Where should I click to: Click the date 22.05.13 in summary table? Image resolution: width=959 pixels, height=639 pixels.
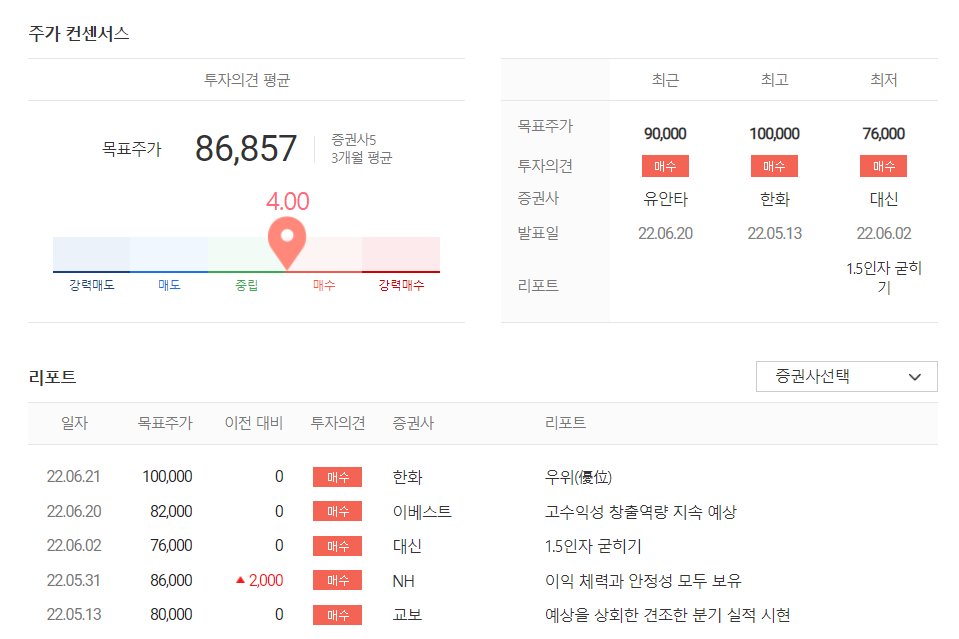774,234
